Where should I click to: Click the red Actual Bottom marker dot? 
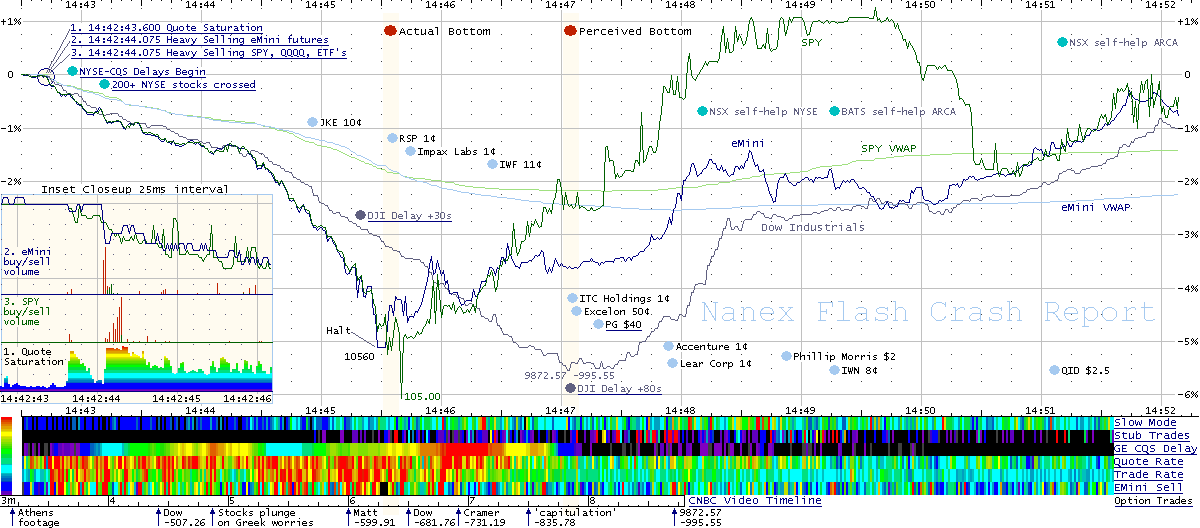(x=390, y=31)
